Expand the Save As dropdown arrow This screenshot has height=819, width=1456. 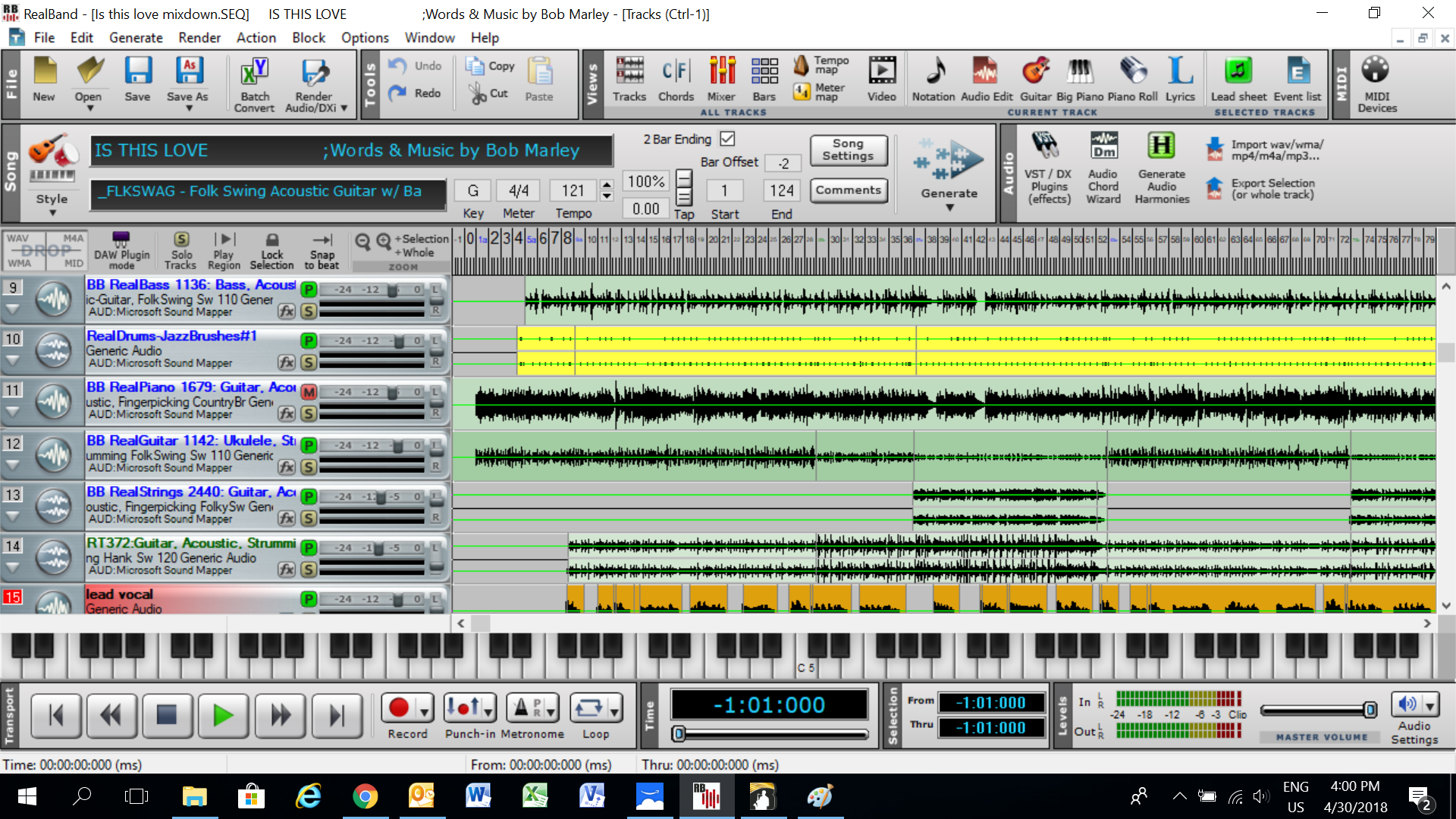188,109
